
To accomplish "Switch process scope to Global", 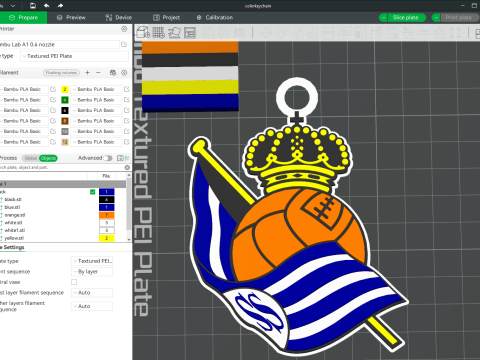I will (x=31, y=158).
